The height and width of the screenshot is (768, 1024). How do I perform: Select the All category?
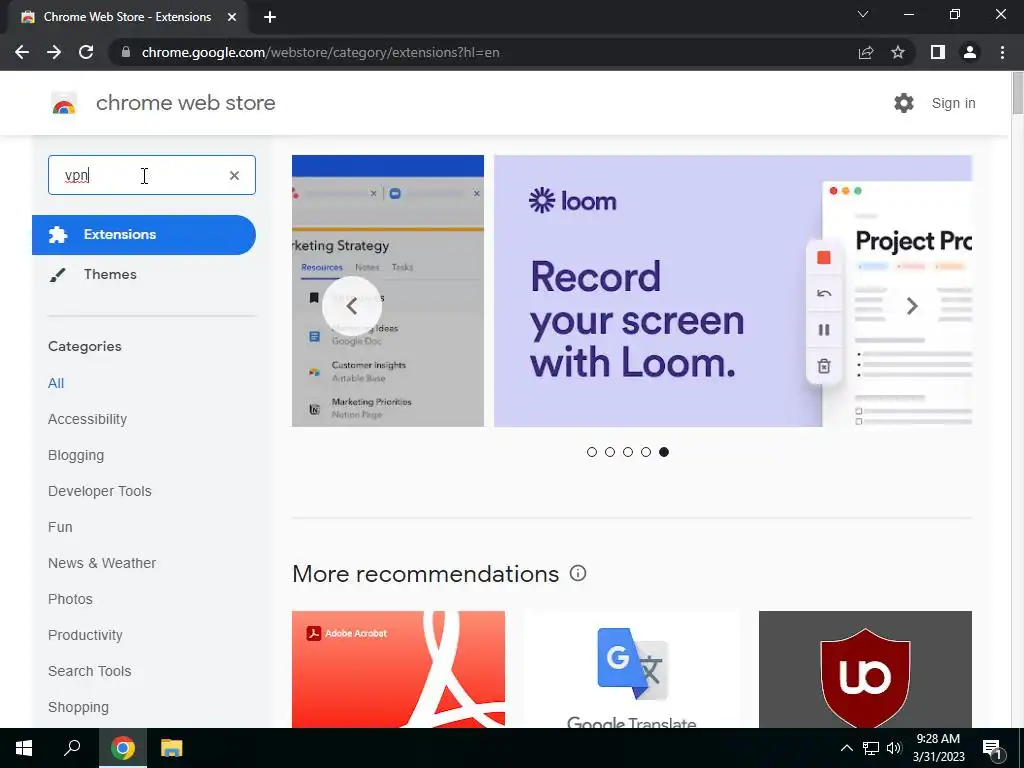click(56, 383)
